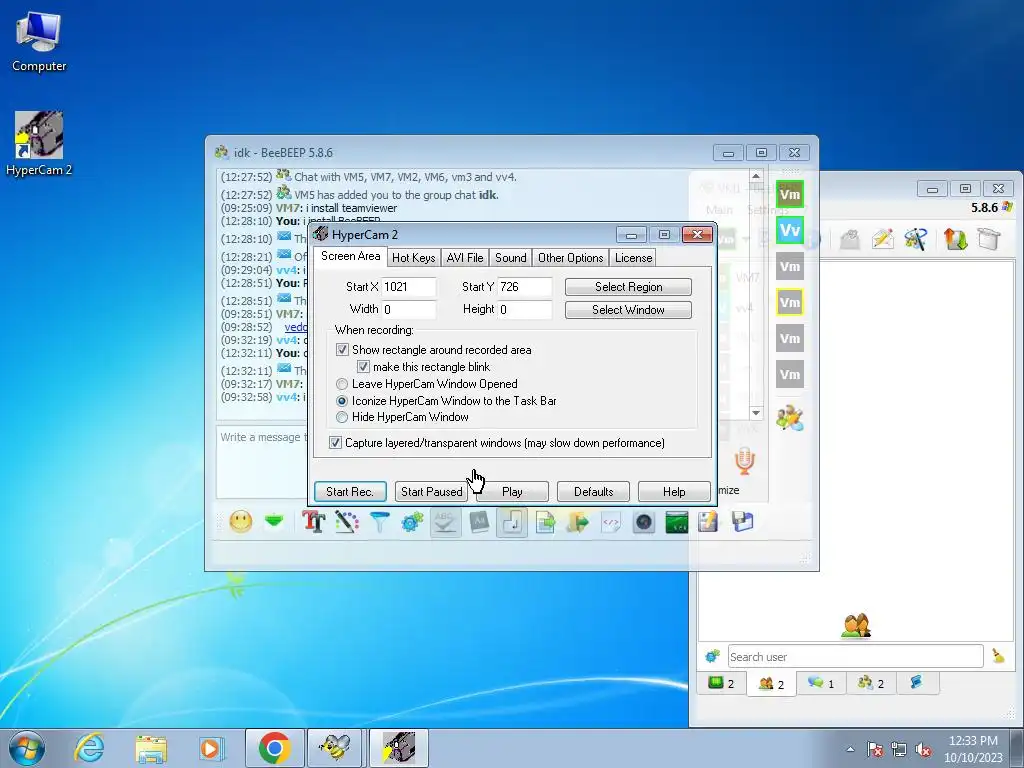Click the send file icon with green arrow
This screenshot has height=768, width=1024.
click(545, 521)
